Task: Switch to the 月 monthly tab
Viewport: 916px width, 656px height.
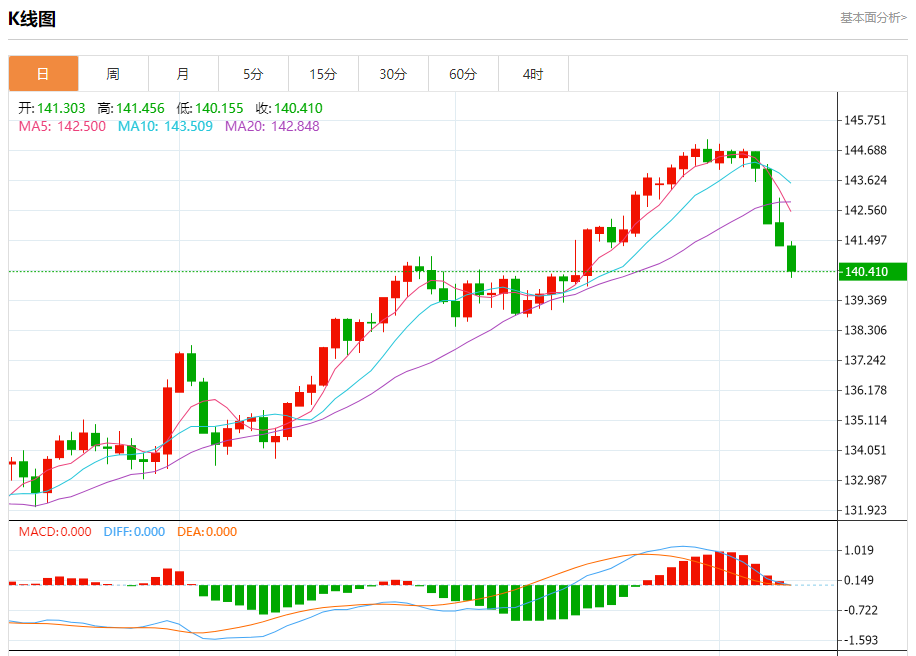Action: (x=183, y=74)
